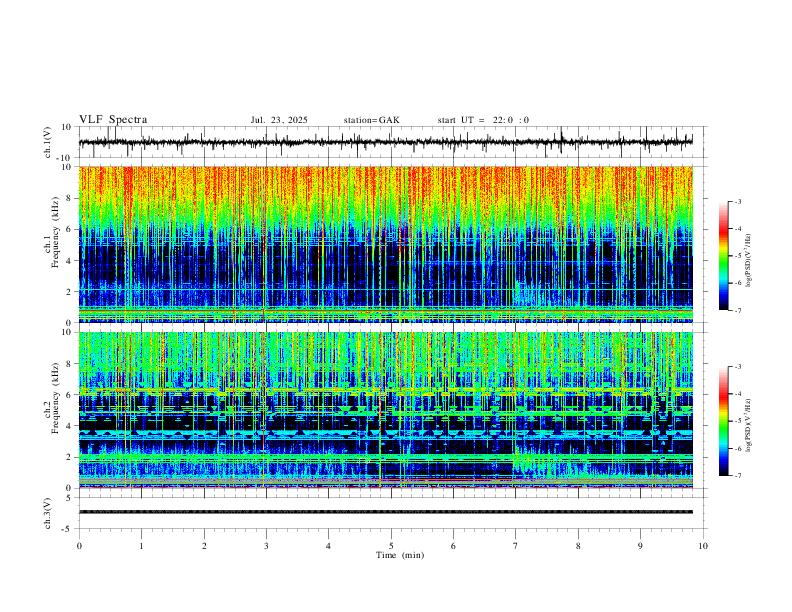Image resolution: width=792 pixels, height=612 pixels.
Task: Click the lower PSD color scale bar
Action: coord(724,421)
